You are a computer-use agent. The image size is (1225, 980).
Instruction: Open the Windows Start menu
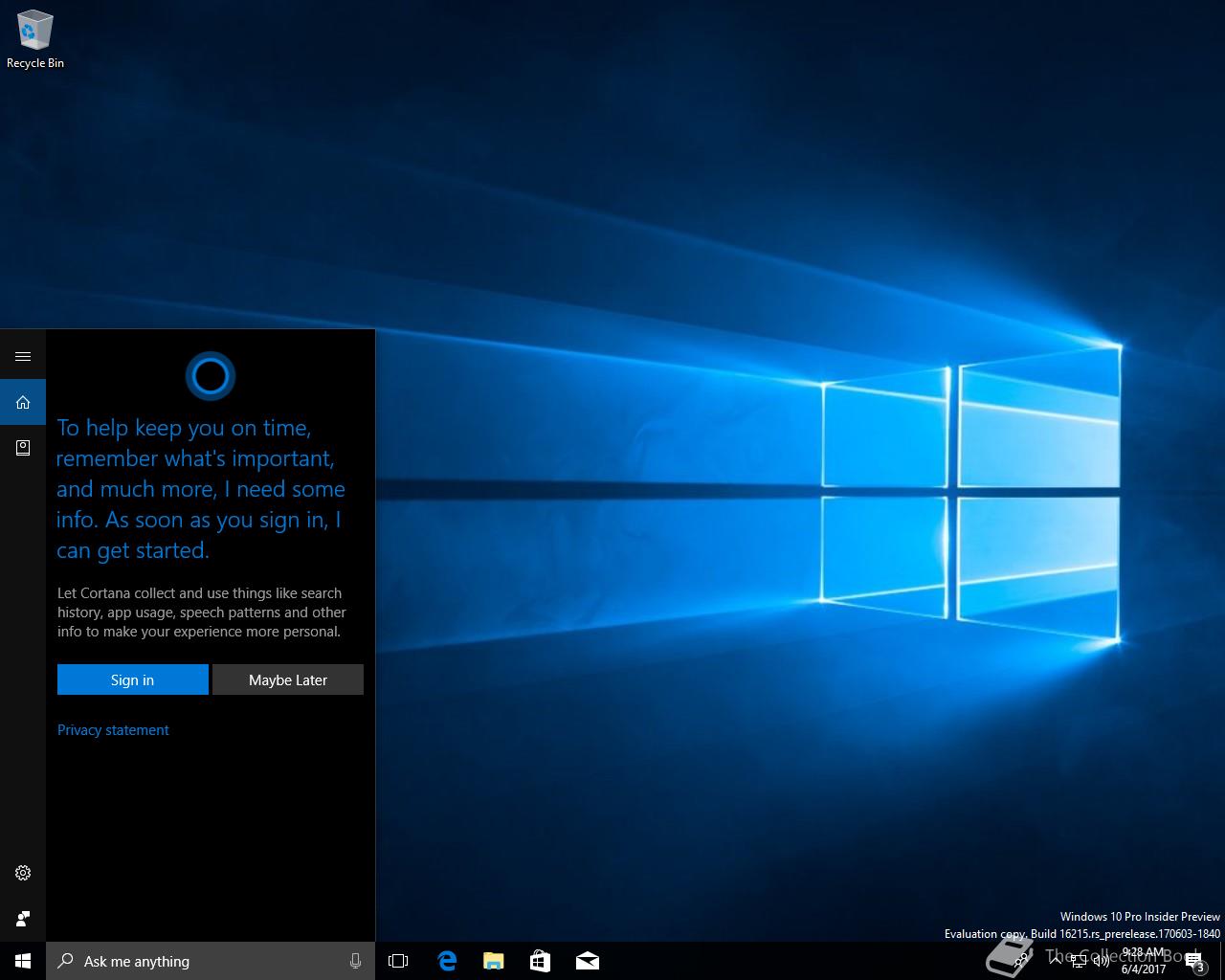(23, 961)
